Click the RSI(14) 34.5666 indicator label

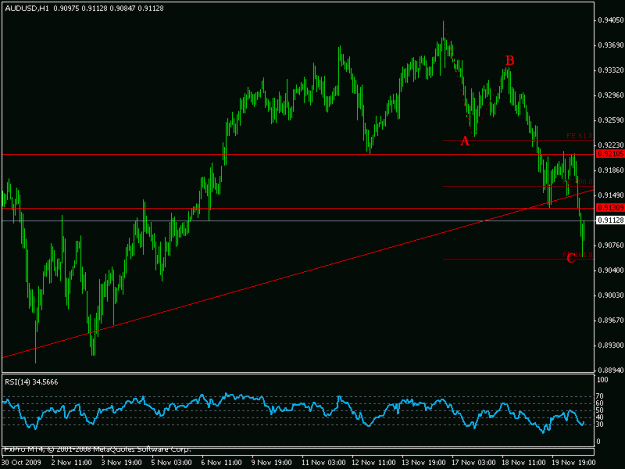tap(31, 382)
